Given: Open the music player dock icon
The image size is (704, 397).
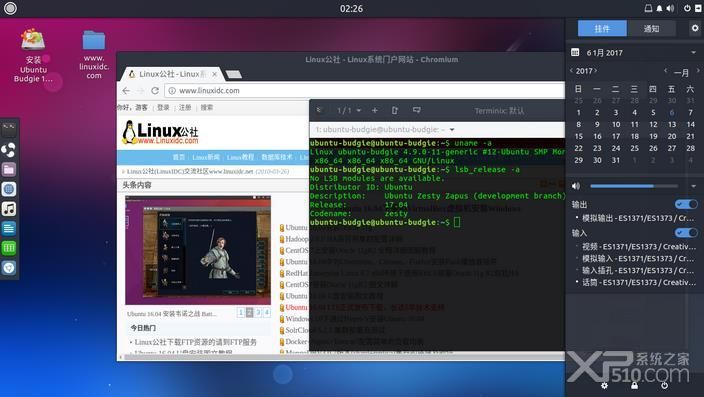Looking at the screenshot, I should click(9, 209).
